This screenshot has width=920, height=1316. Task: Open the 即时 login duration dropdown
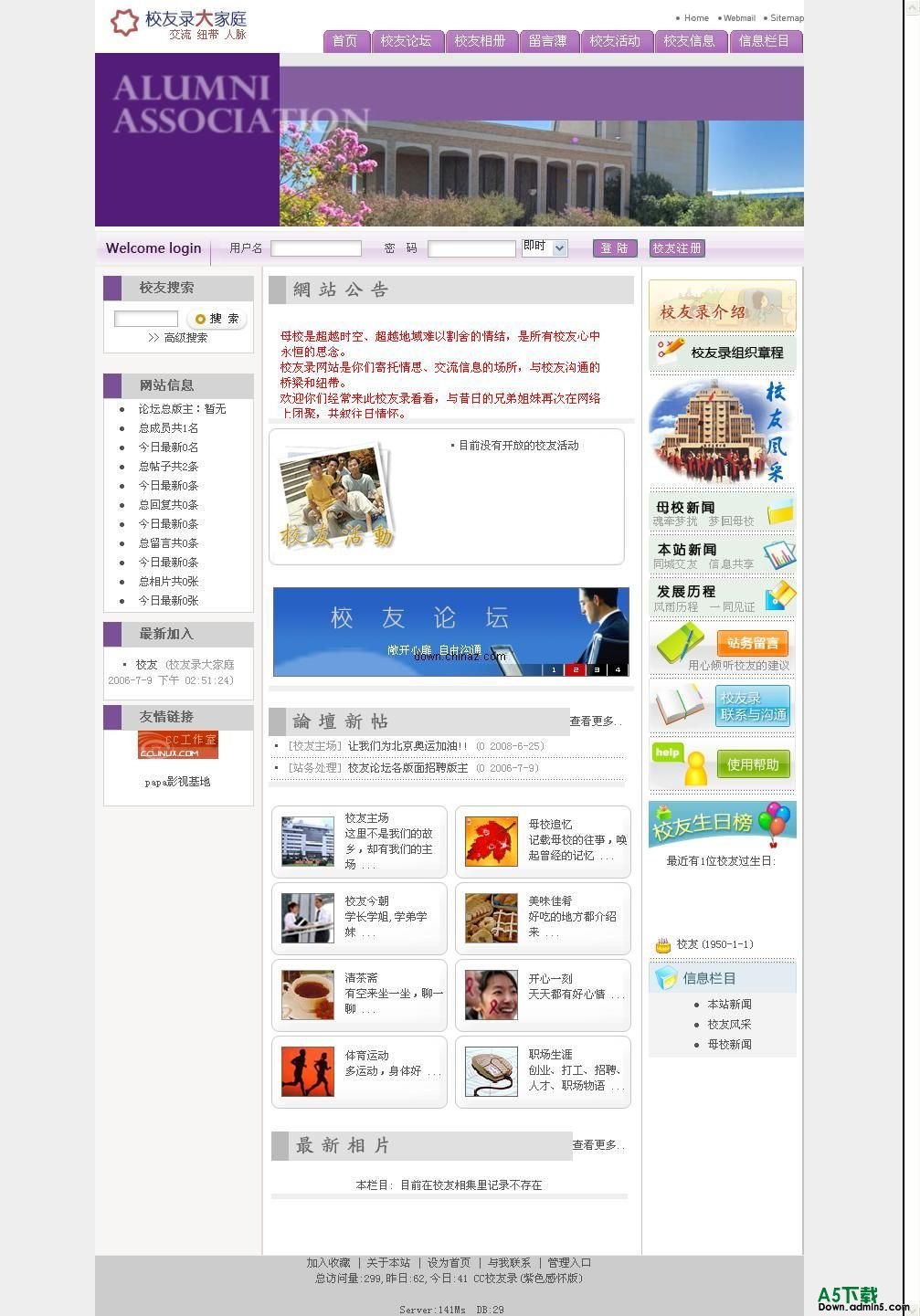click(x=545, y=247)
